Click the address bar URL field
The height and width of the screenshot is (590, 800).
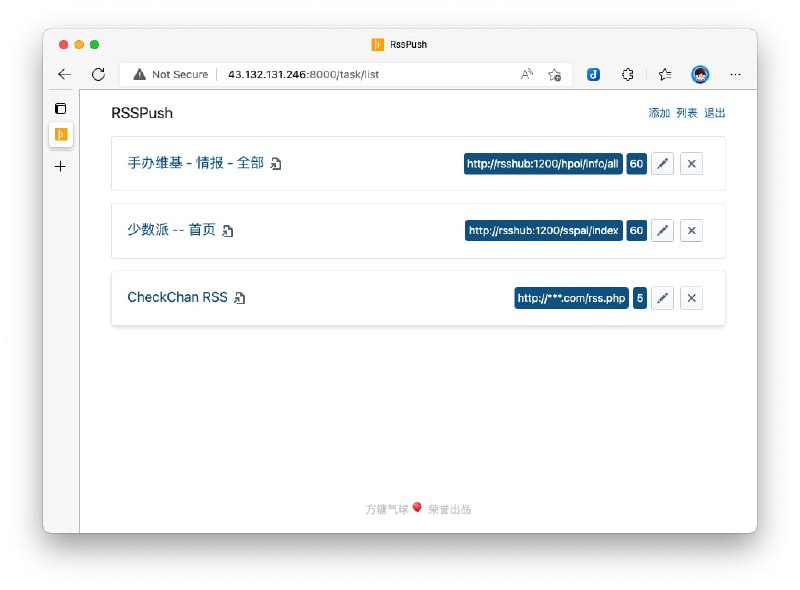click(300, 73)
